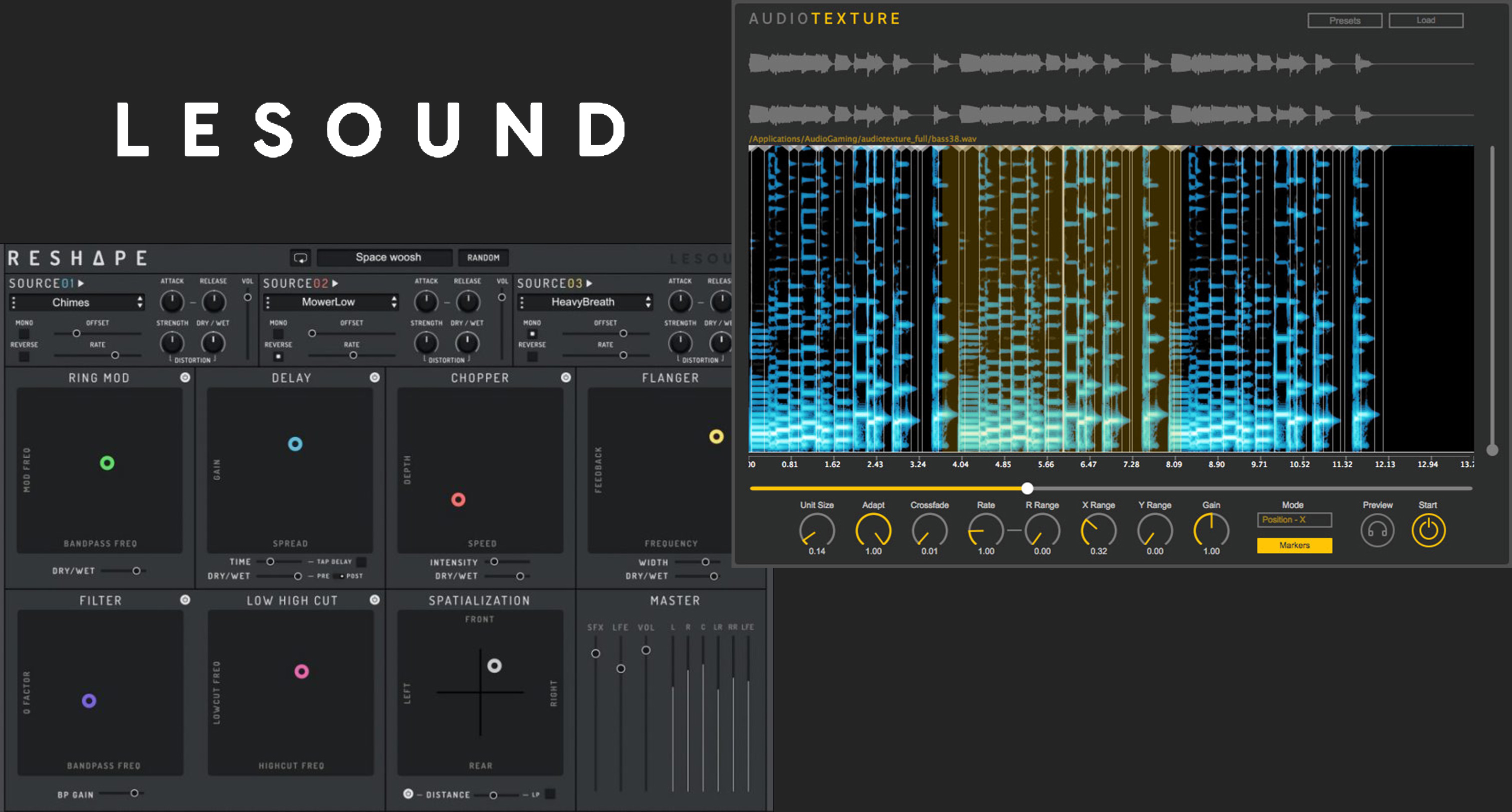Toggle the Delay power button
This screenshot has height=812, width=1512.
(x=374, y=378)
